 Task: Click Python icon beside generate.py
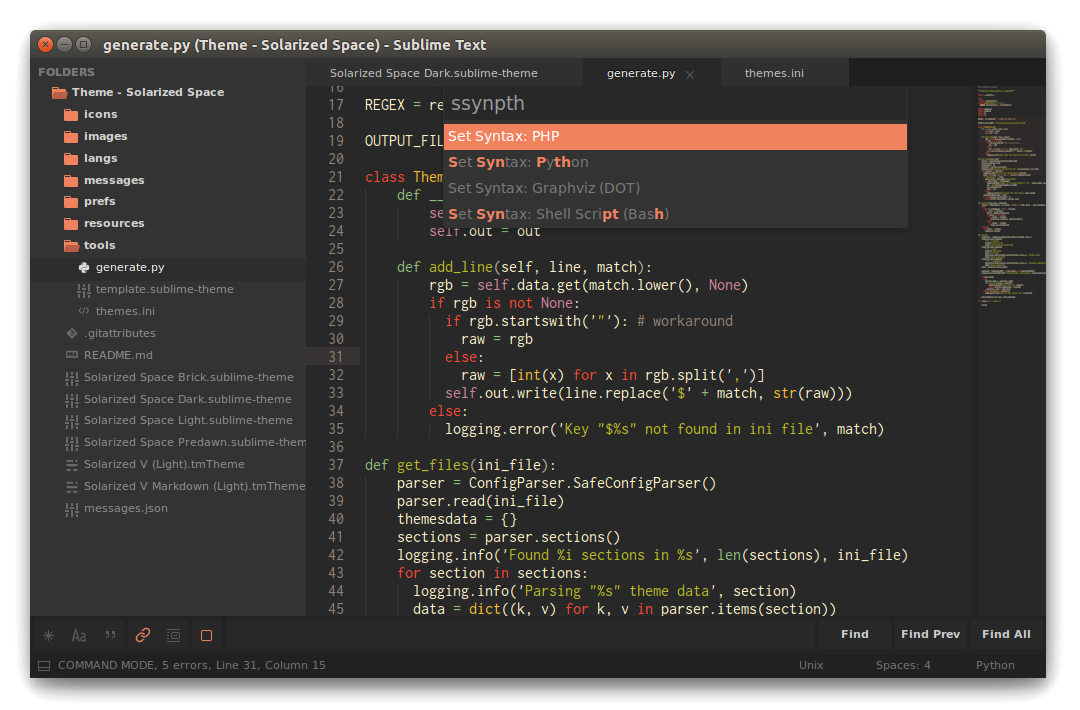(83, 267)
